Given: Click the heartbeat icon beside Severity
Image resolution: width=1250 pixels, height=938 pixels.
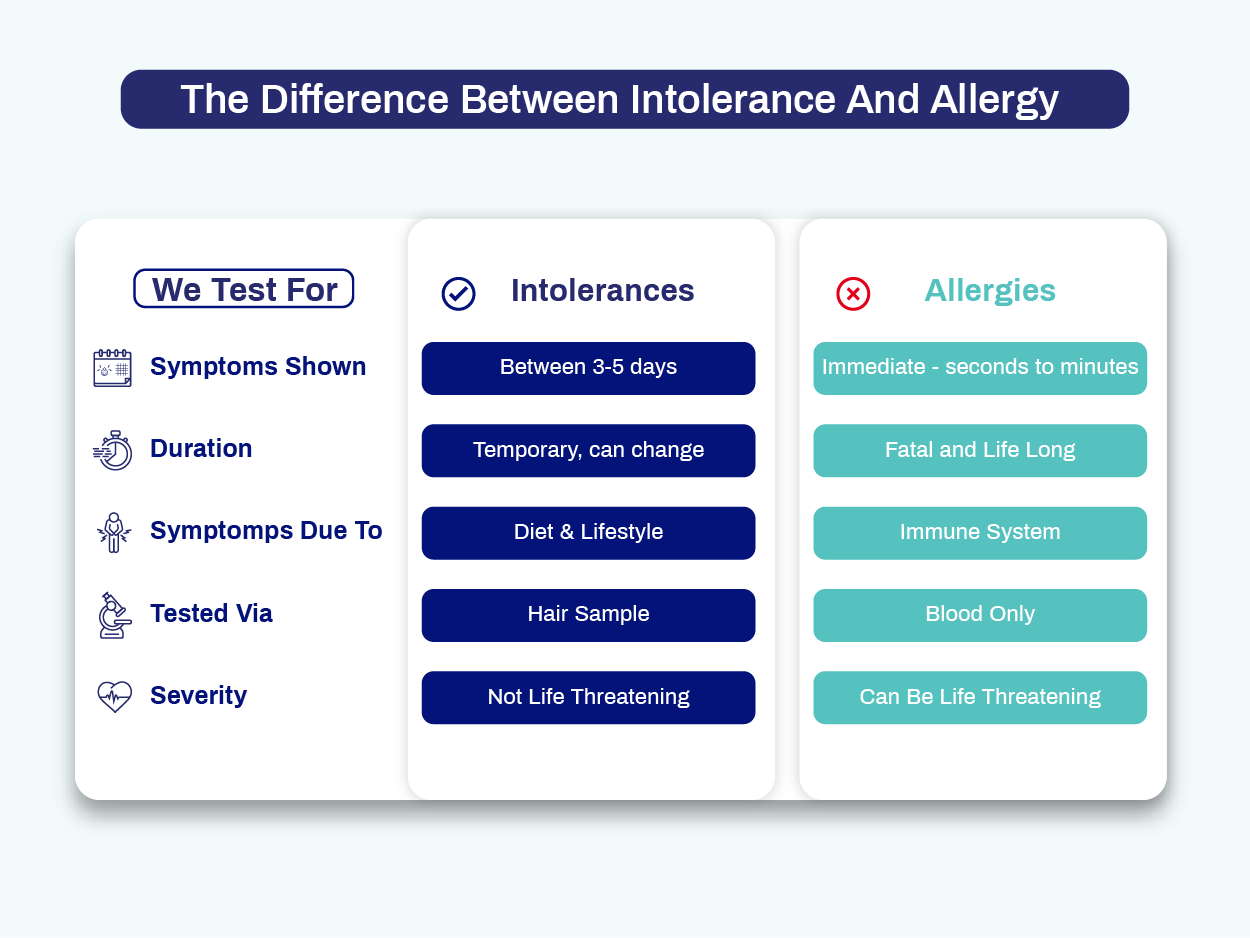Looking at the screenshot, I should (114, 696).
